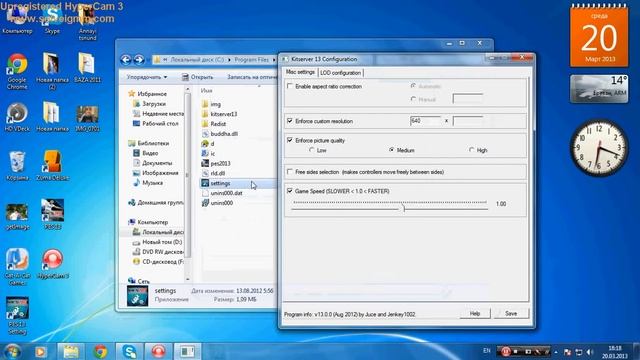
Task: Click the custom resolution height field
Action: pos(468,121)
